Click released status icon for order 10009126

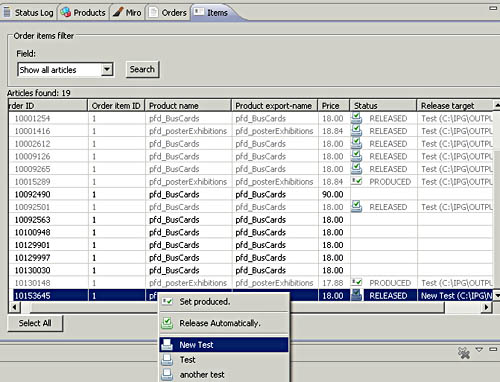tap(356, 156)
